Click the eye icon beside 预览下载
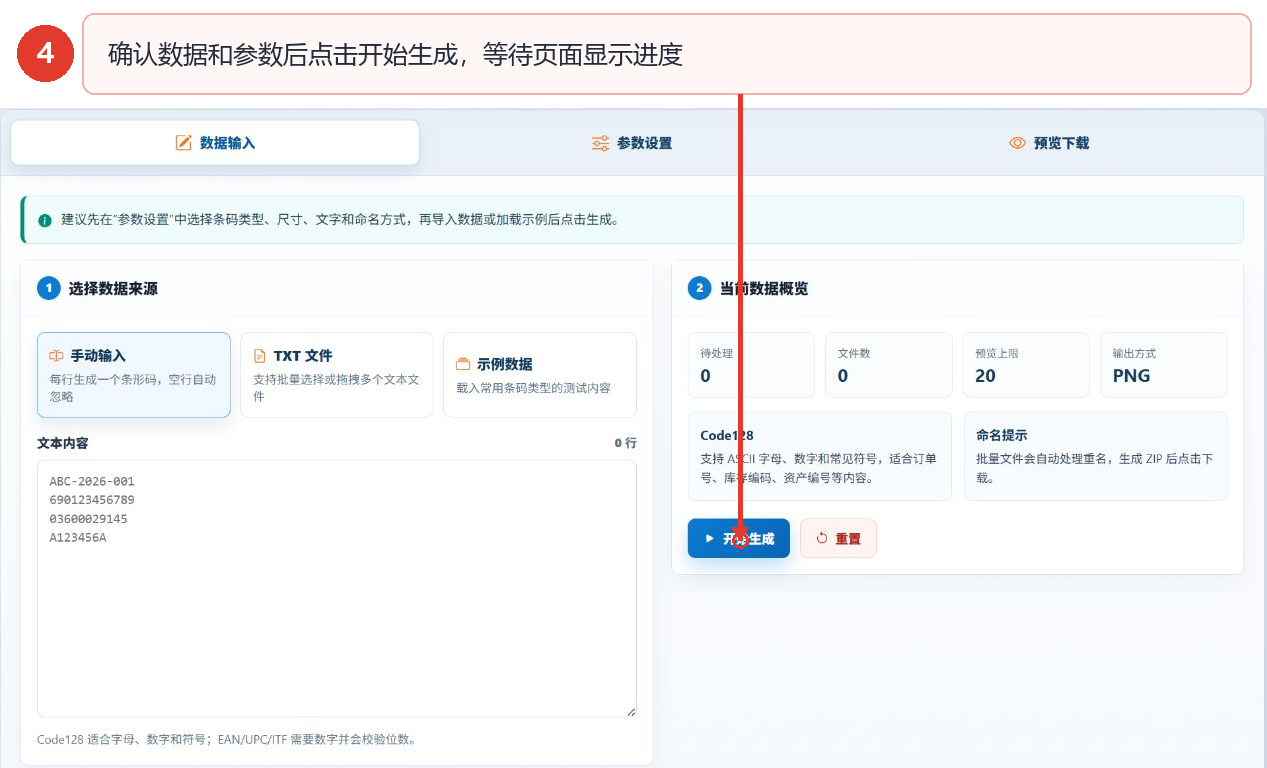Viewport: 1267px width, 768px height. tap(1017, 143)
